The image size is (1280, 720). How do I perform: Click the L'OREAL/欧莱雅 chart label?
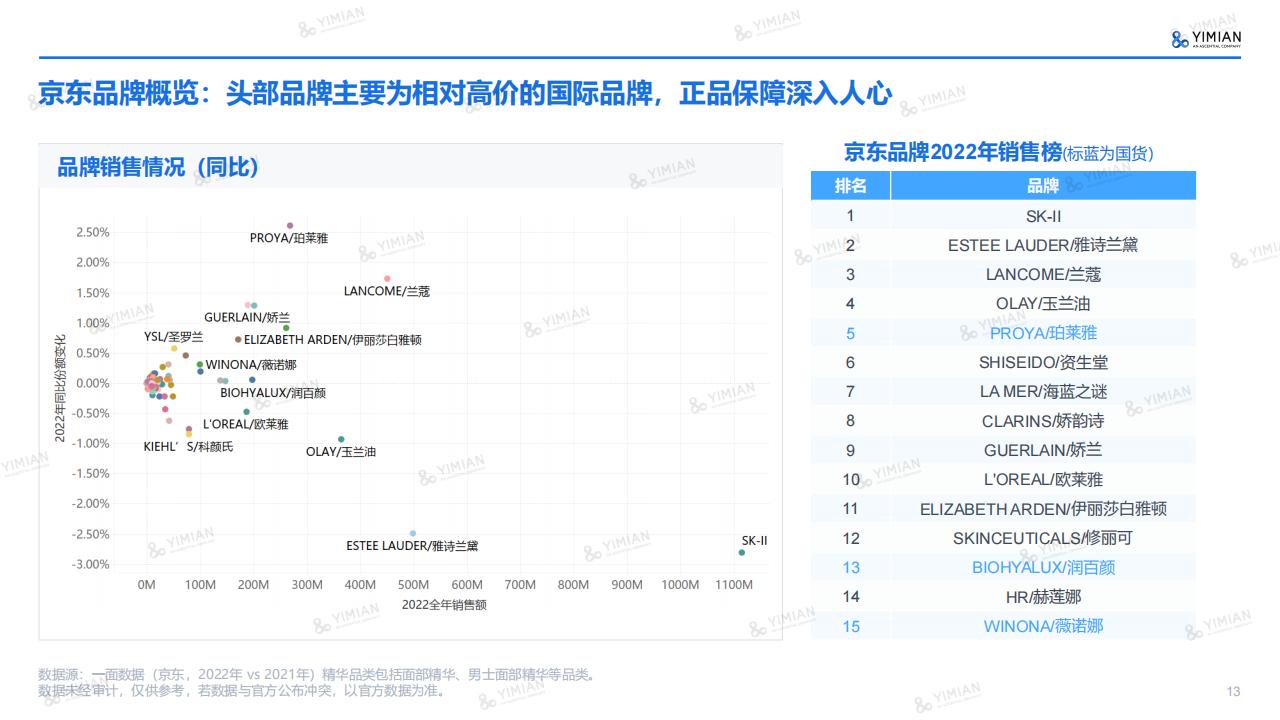245,424
